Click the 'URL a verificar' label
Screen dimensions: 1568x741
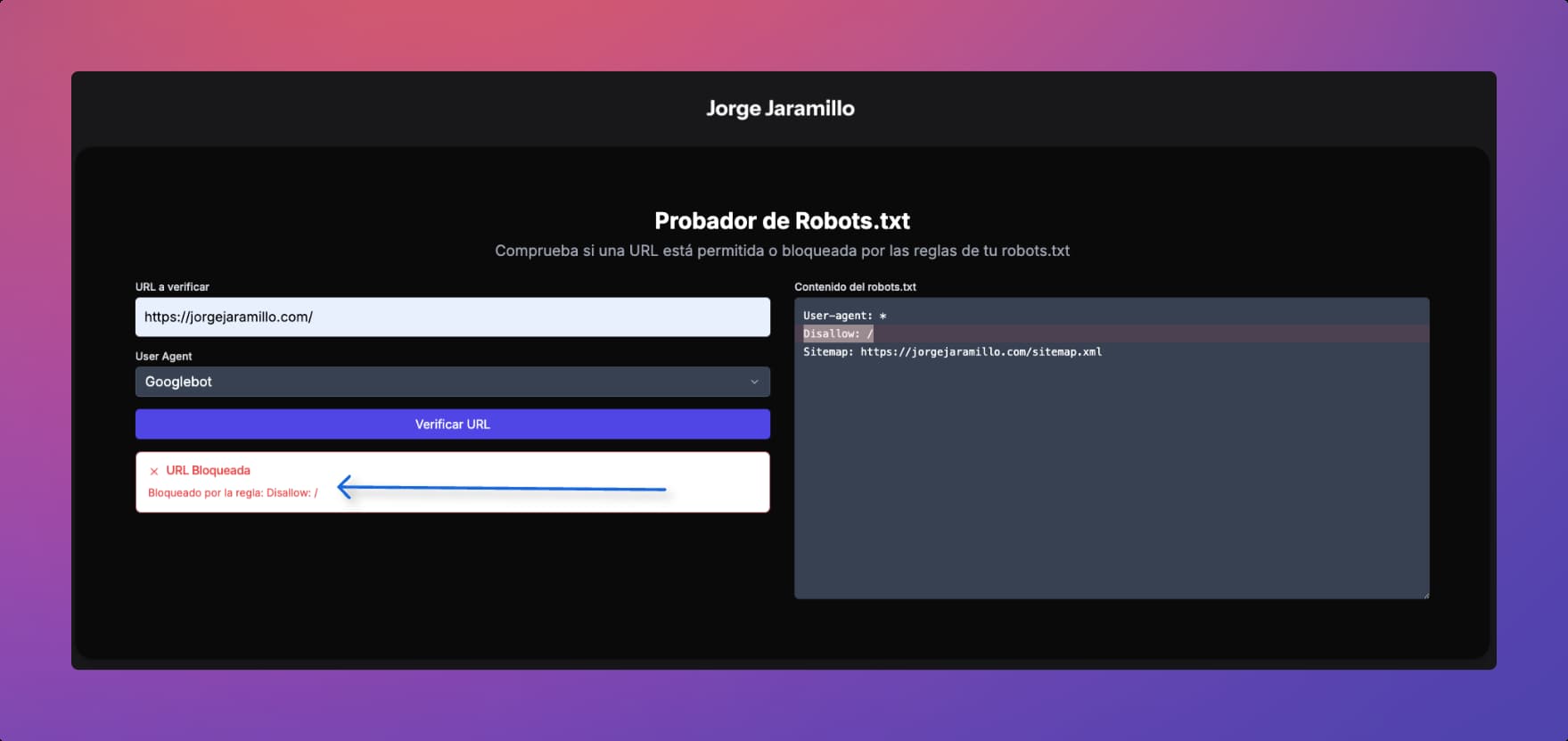(172, 287)
